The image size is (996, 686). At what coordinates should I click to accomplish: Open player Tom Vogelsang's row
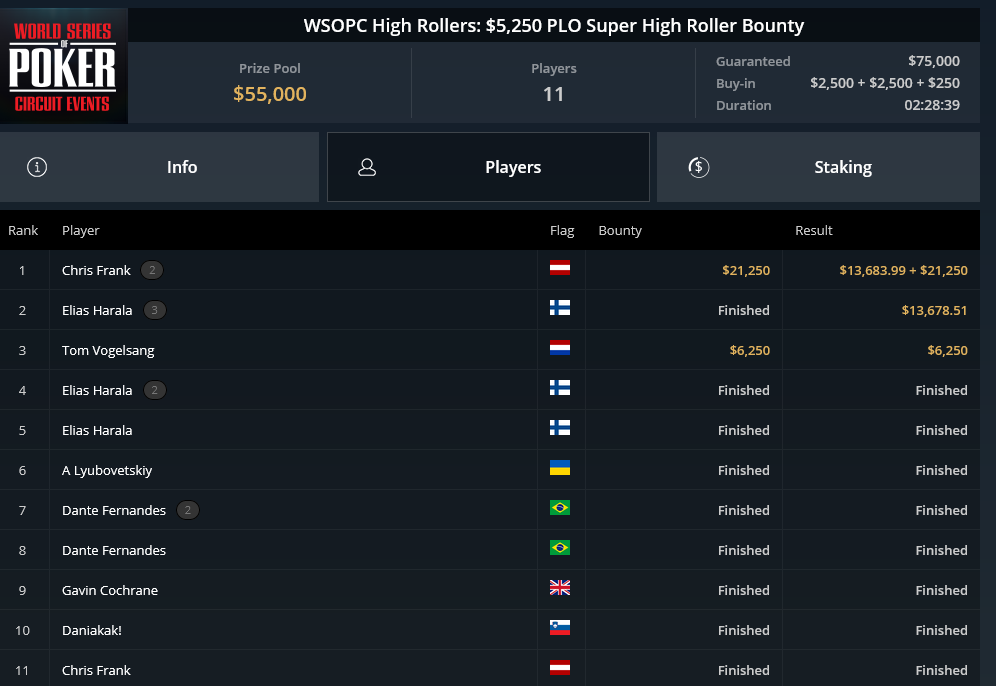pyautogui.click(x=490, y=350)
